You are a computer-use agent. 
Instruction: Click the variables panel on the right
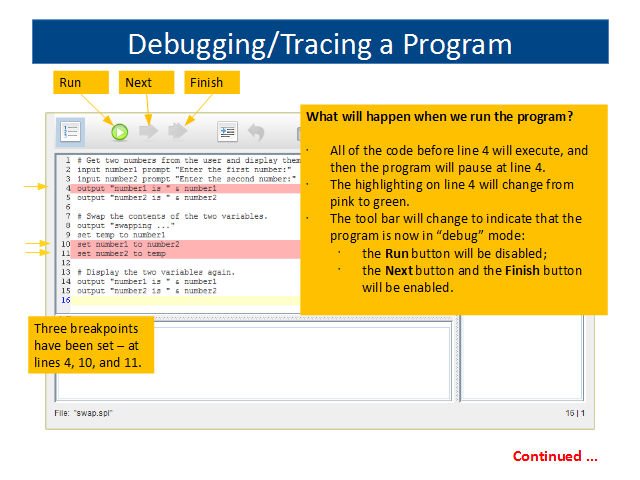(522, 357)
